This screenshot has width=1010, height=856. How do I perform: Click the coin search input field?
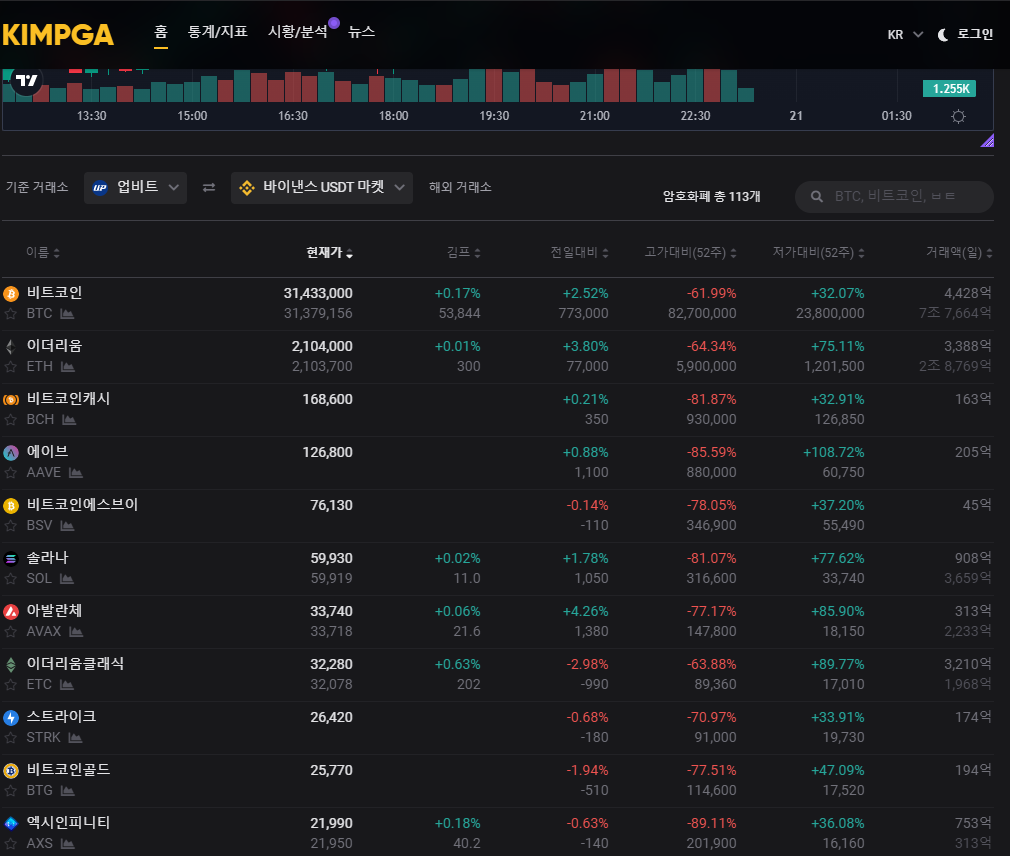click(894, 196)
